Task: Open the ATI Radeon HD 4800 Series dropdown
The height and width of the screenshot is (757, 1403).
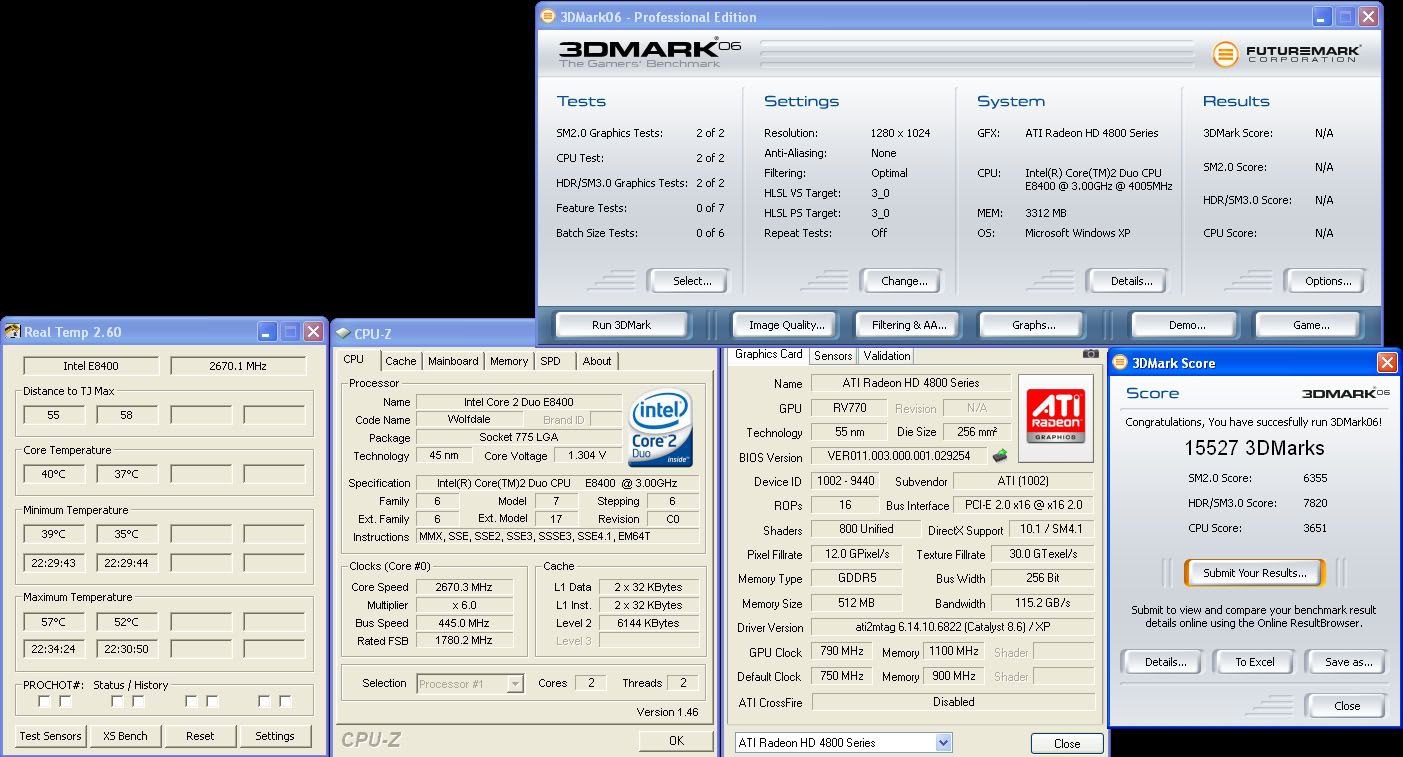Action: [943, 742]
